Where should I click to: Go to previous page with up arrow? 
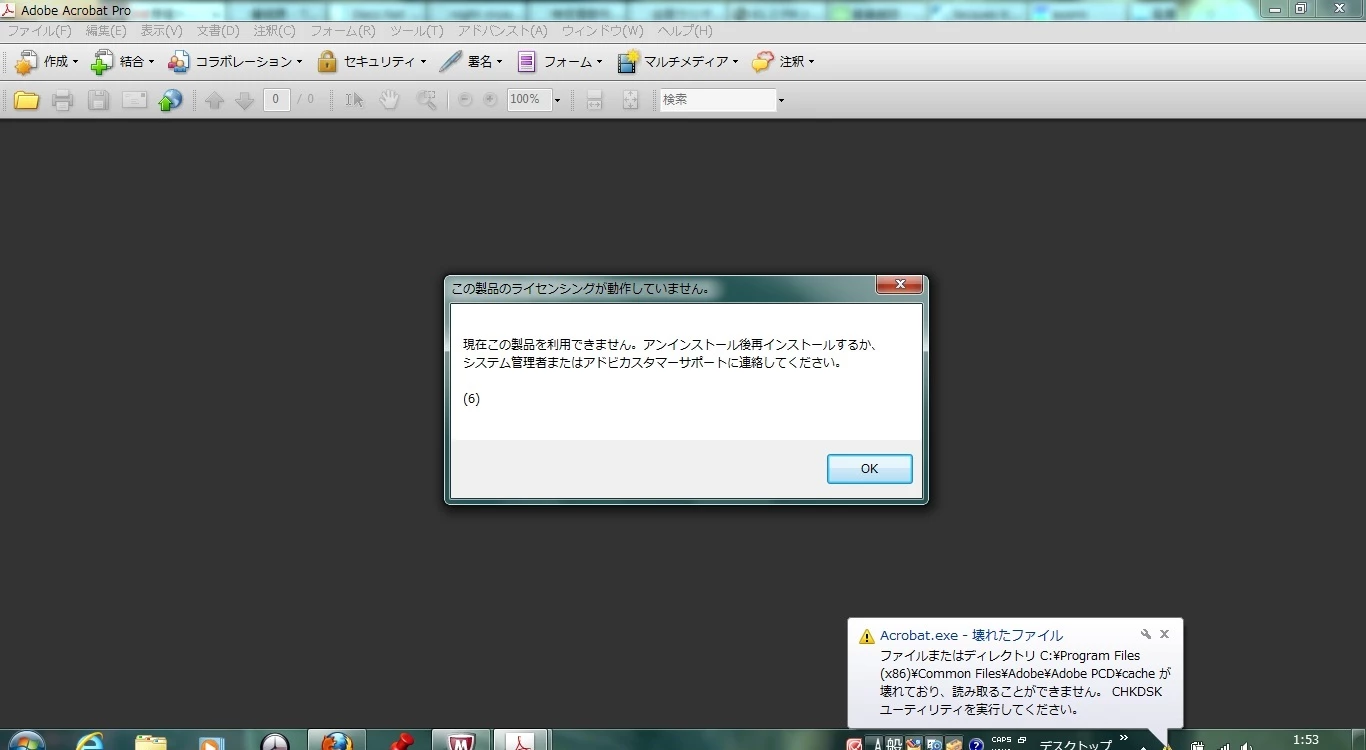[214, 100]
